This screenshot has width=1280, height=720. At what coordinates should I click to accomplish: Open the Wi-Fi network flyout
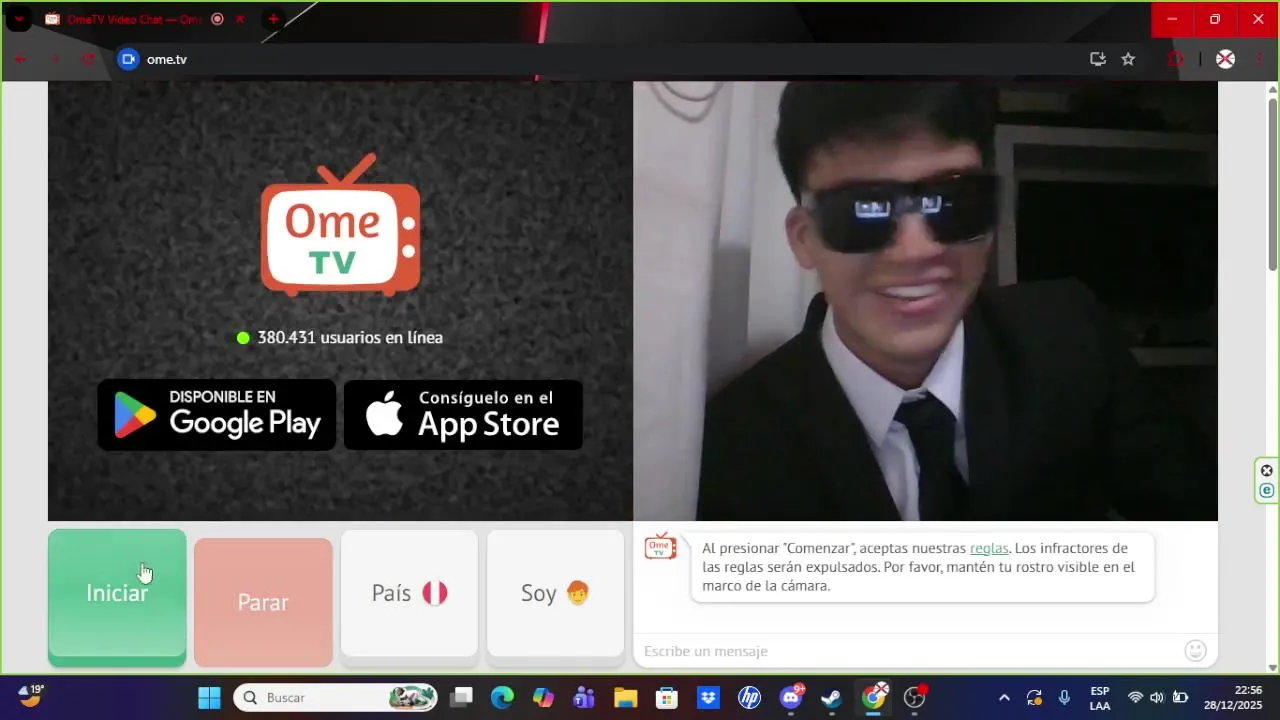[x=1135, y=697]
